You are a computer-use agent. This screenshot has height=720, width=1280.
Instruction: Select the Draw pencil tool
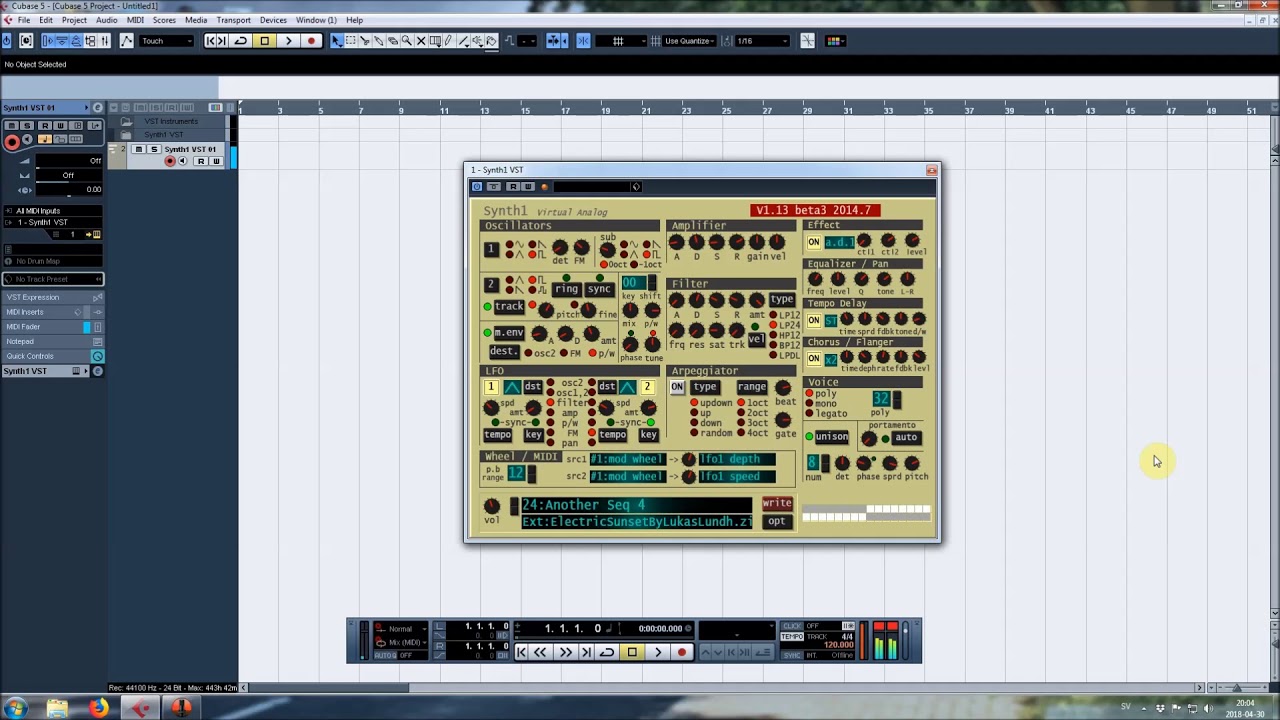(449, 41)
